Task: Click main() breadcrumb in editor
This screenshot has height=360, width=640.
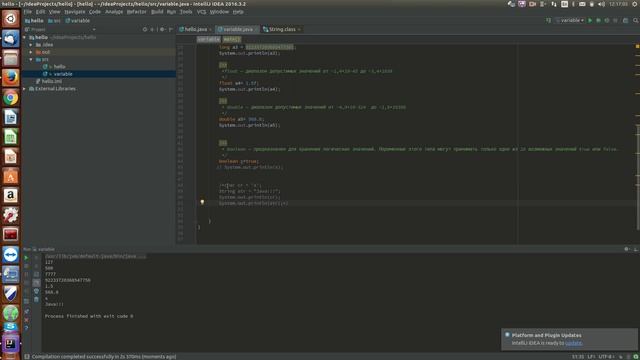Action: point(232,39)
